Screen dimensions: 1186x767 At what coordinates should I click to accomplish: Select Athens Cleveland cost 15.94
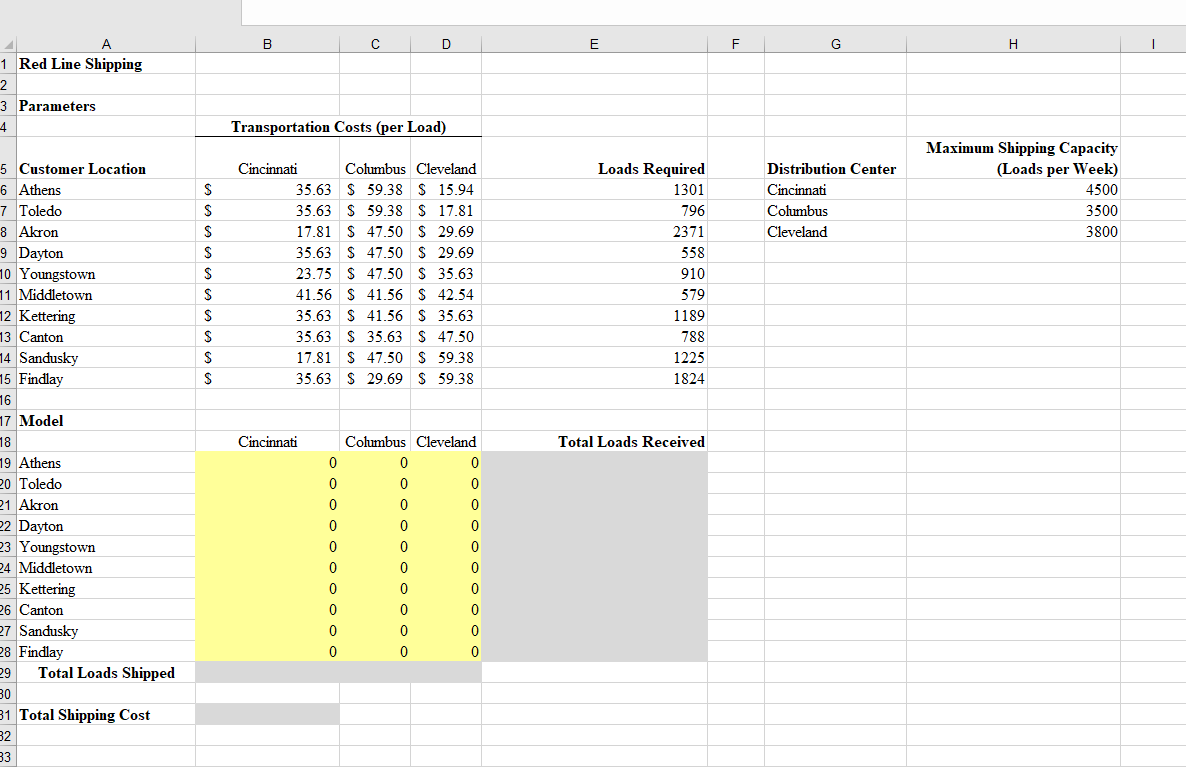[446, 190]
